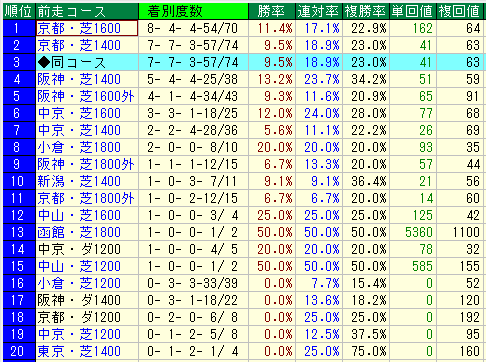
Task: Click the 複回値 column header
Action: 460,11
